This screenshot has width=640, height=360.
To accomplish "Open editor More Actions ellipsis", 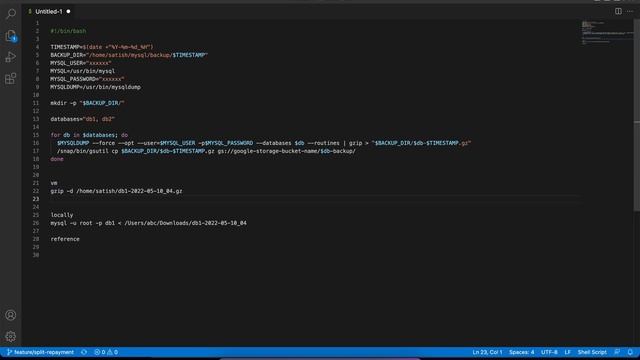I will coord(630,11).
